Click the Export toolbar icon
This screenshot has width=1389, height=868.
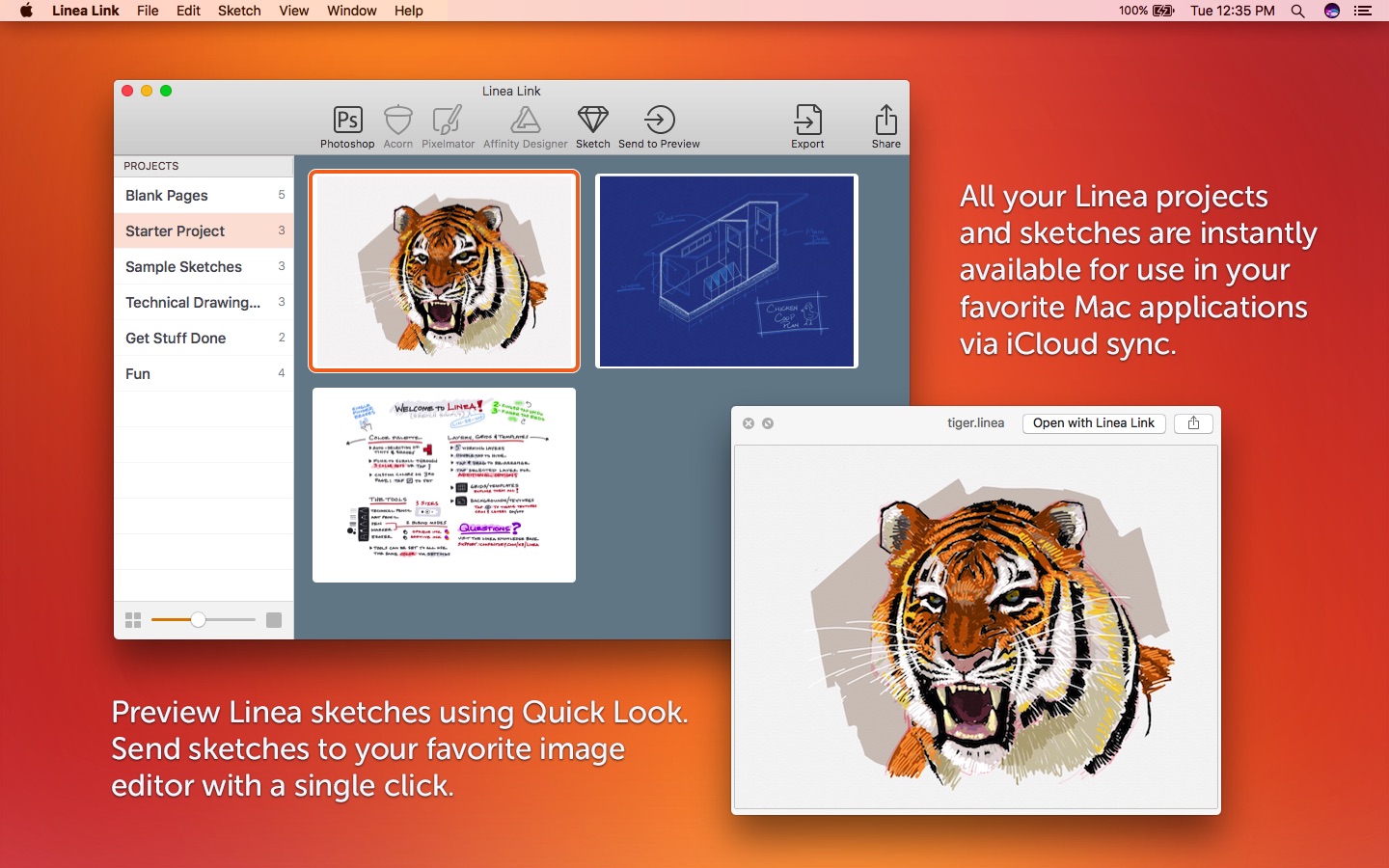[807, 121]
